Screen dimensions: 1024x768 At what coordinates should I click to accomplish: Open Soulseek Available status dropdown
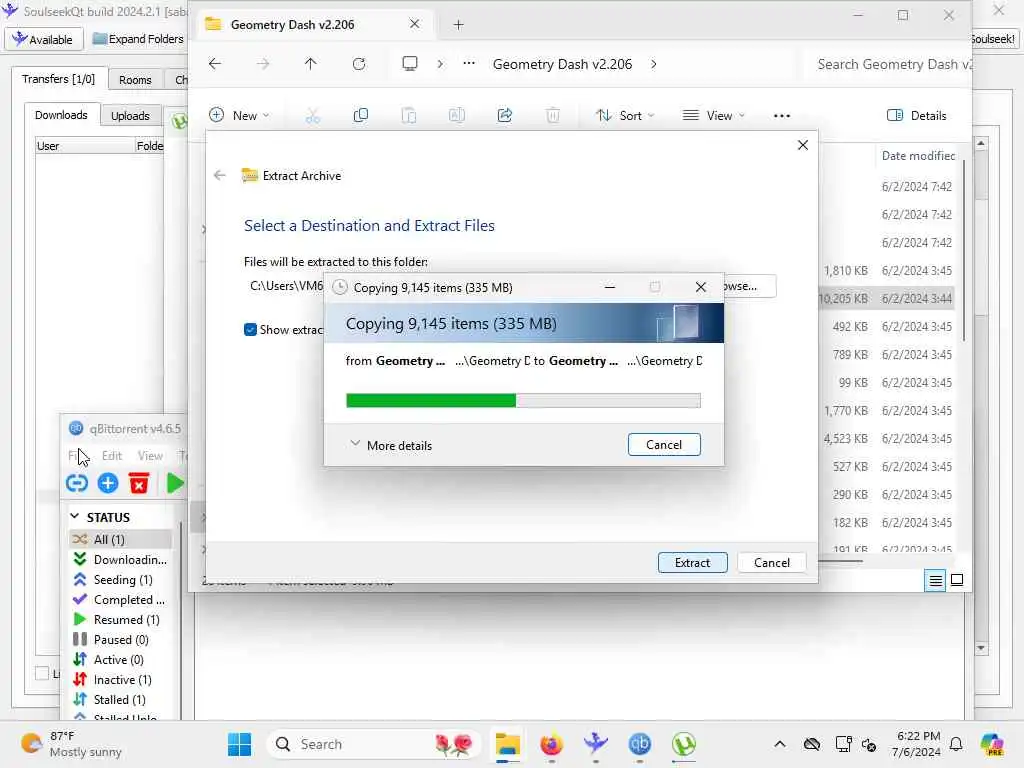[x=44, y=39]
